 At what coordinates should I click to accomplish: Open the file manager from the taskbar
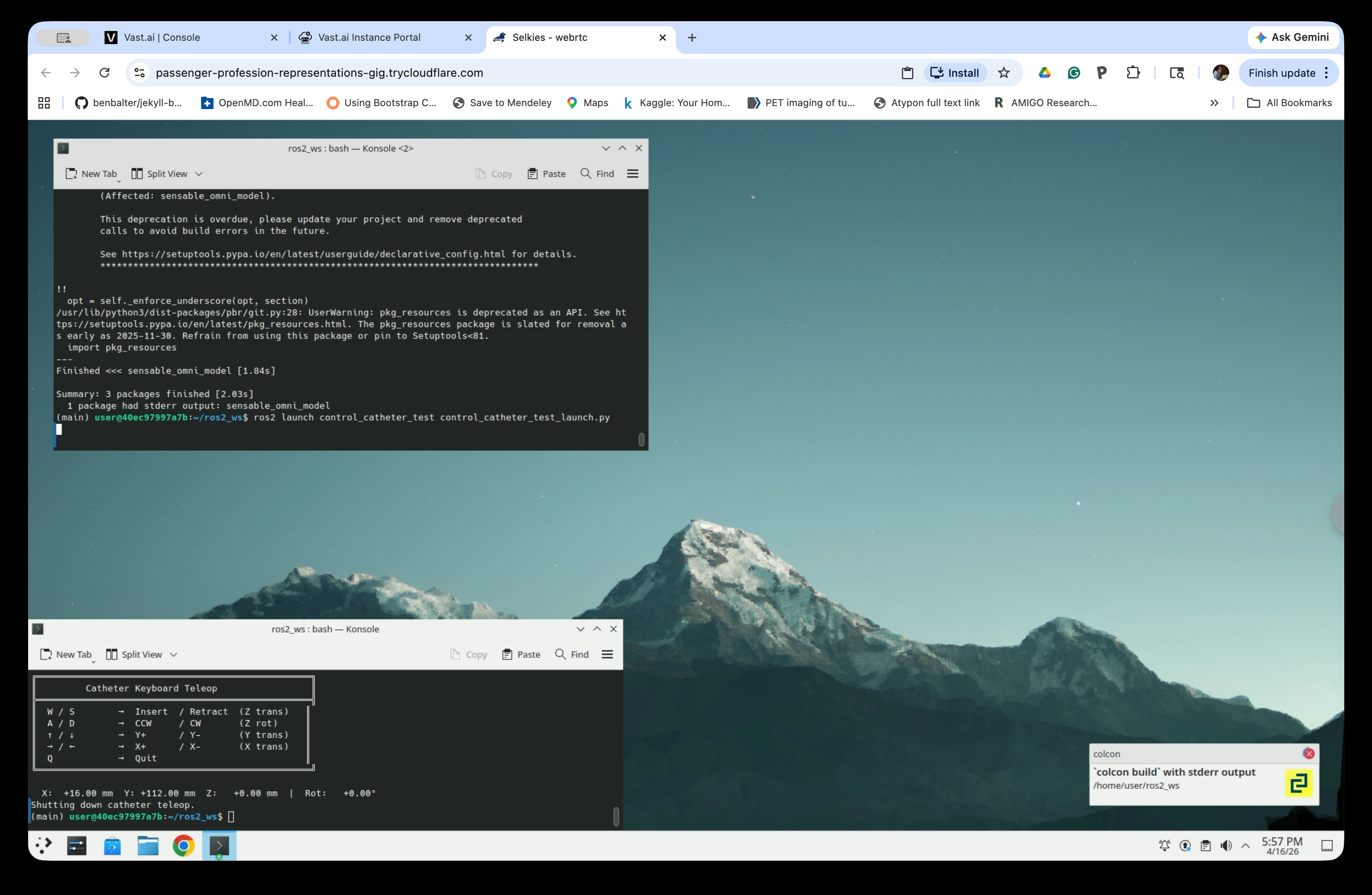(148, 846)
